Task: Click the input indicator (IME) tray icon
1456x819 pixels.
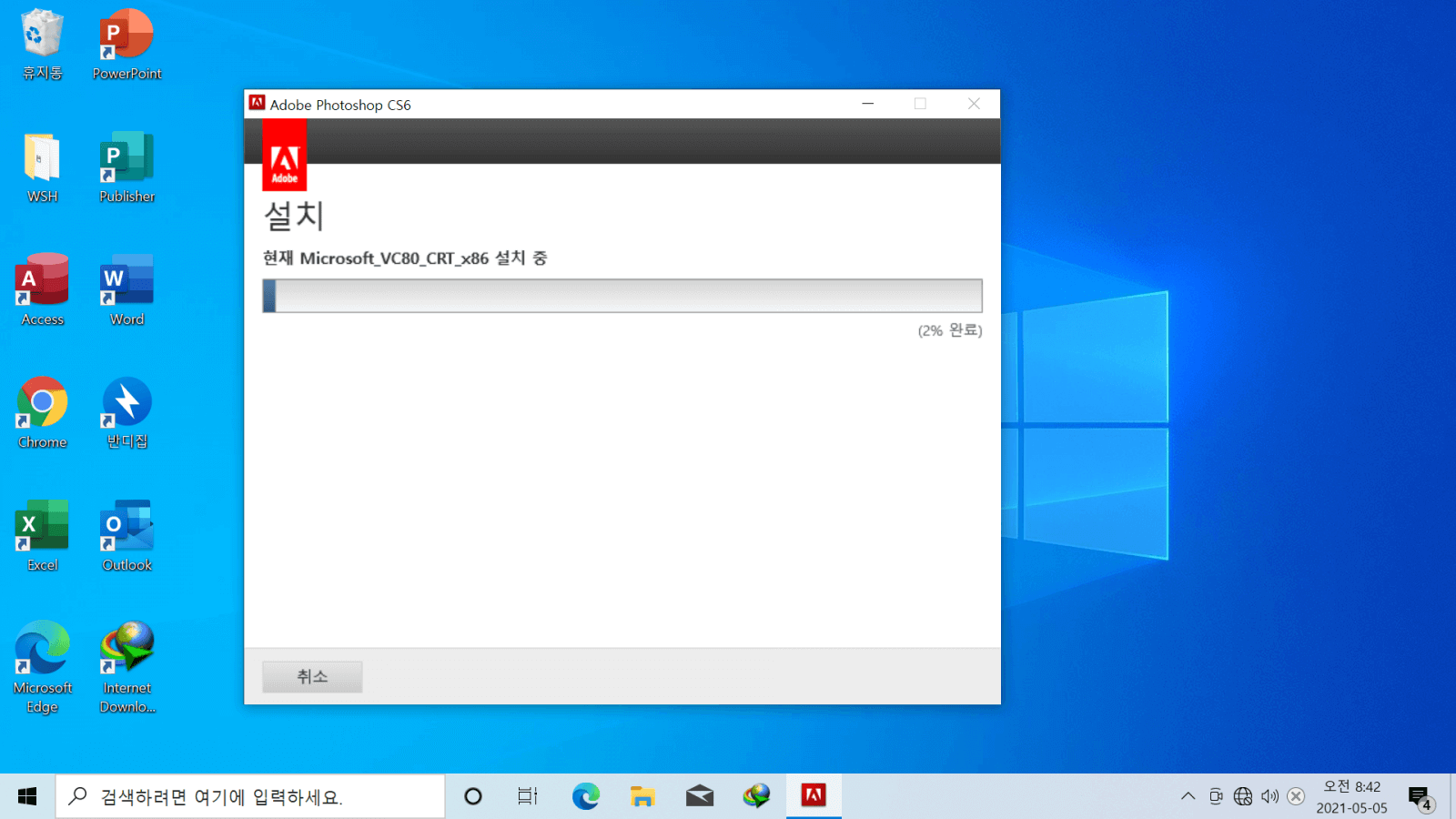Action: (1297, 796)
